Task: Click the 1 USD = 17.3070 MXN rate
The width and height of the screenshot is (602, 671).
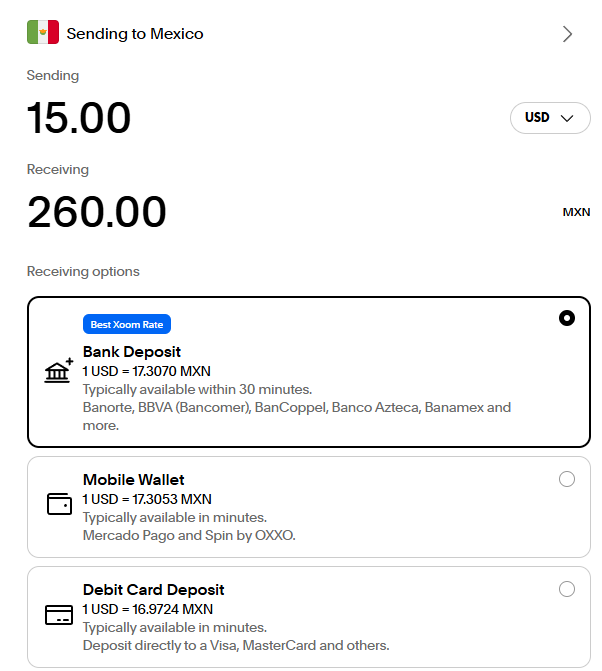Action: [147, 371]
